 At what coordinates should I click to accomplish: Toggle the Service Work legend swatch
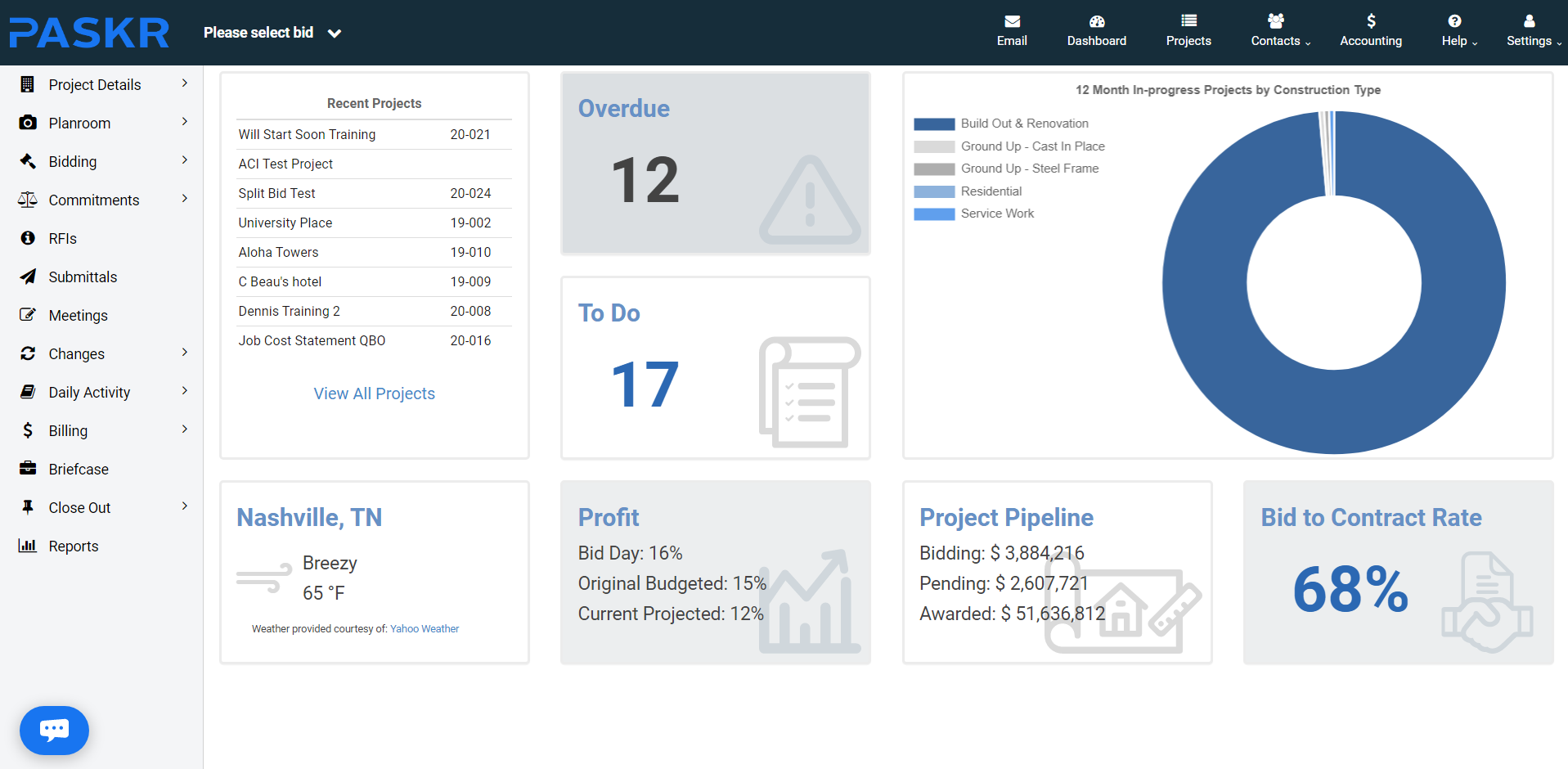pos(934,214)
